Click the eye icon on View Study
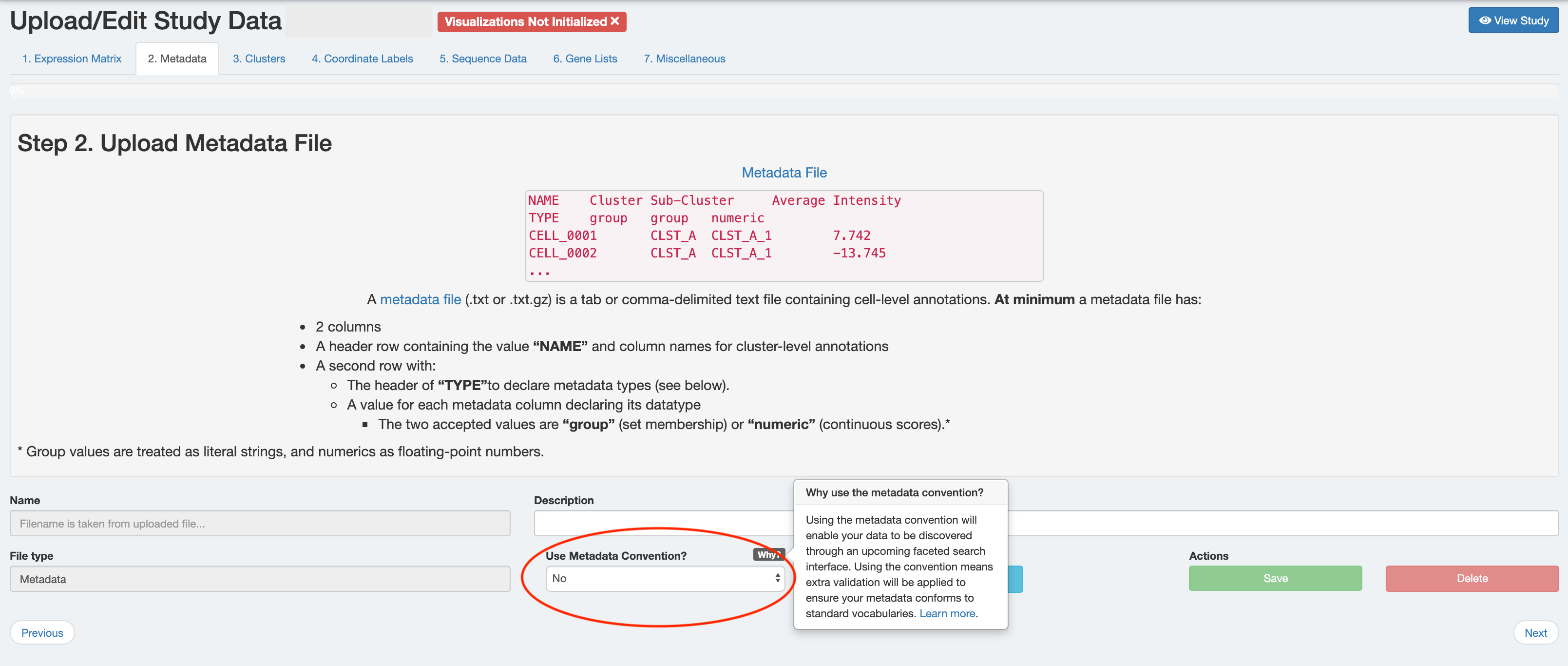1568x666 pixels. (1484, 20)
